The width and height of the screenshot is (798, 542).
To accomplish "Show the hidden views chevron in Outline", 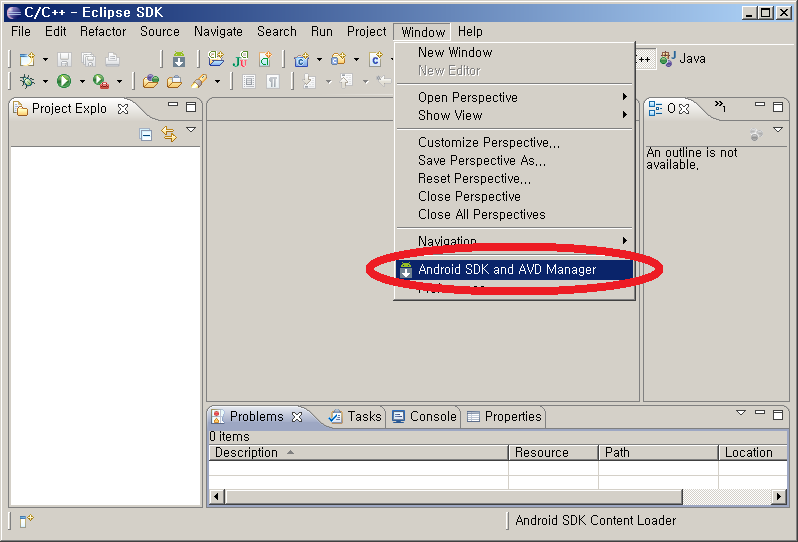I will (720, 106).
